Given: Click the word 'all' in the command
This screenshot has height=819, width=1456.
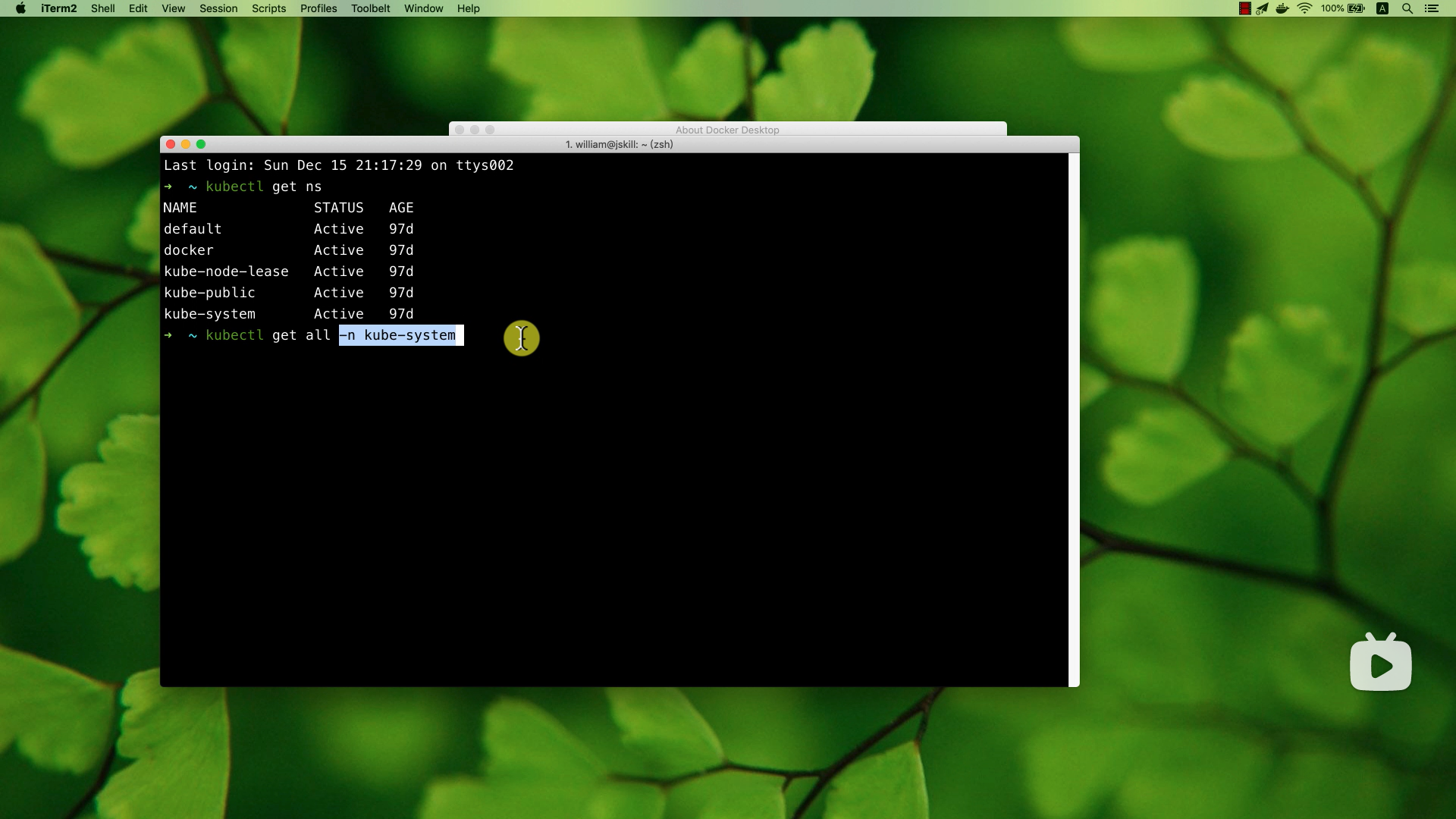Looking at the screenshot, I should (x=318, y=335).
